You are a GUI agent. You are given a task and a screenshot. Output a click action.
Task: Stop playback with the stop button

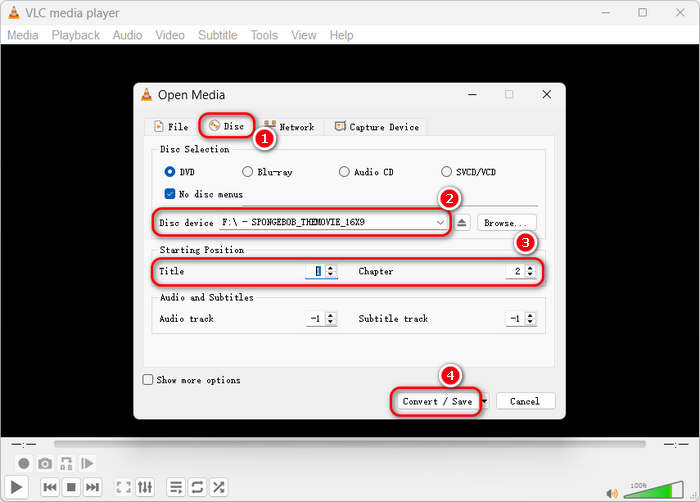(71, 487)
